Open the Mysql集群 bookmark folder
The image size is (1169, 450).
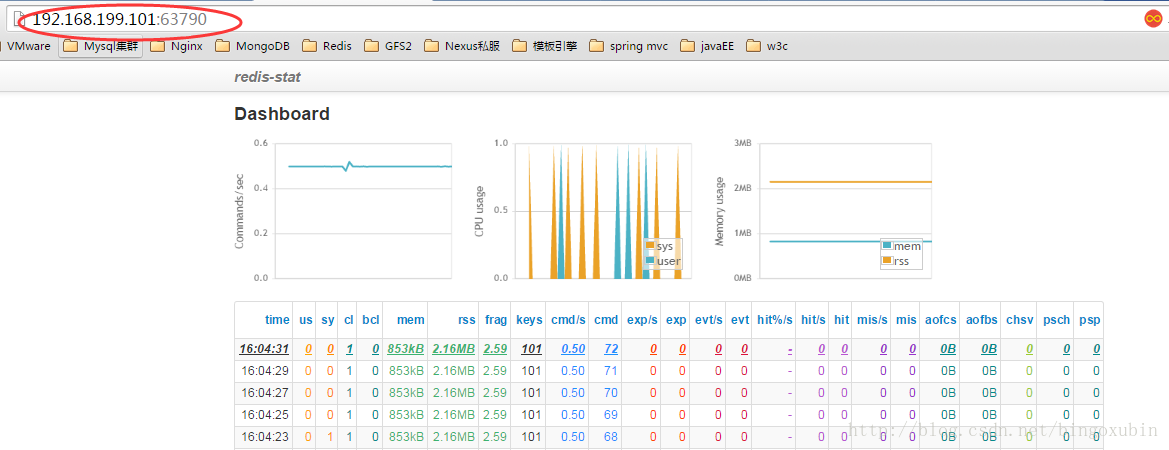point(101,46)
